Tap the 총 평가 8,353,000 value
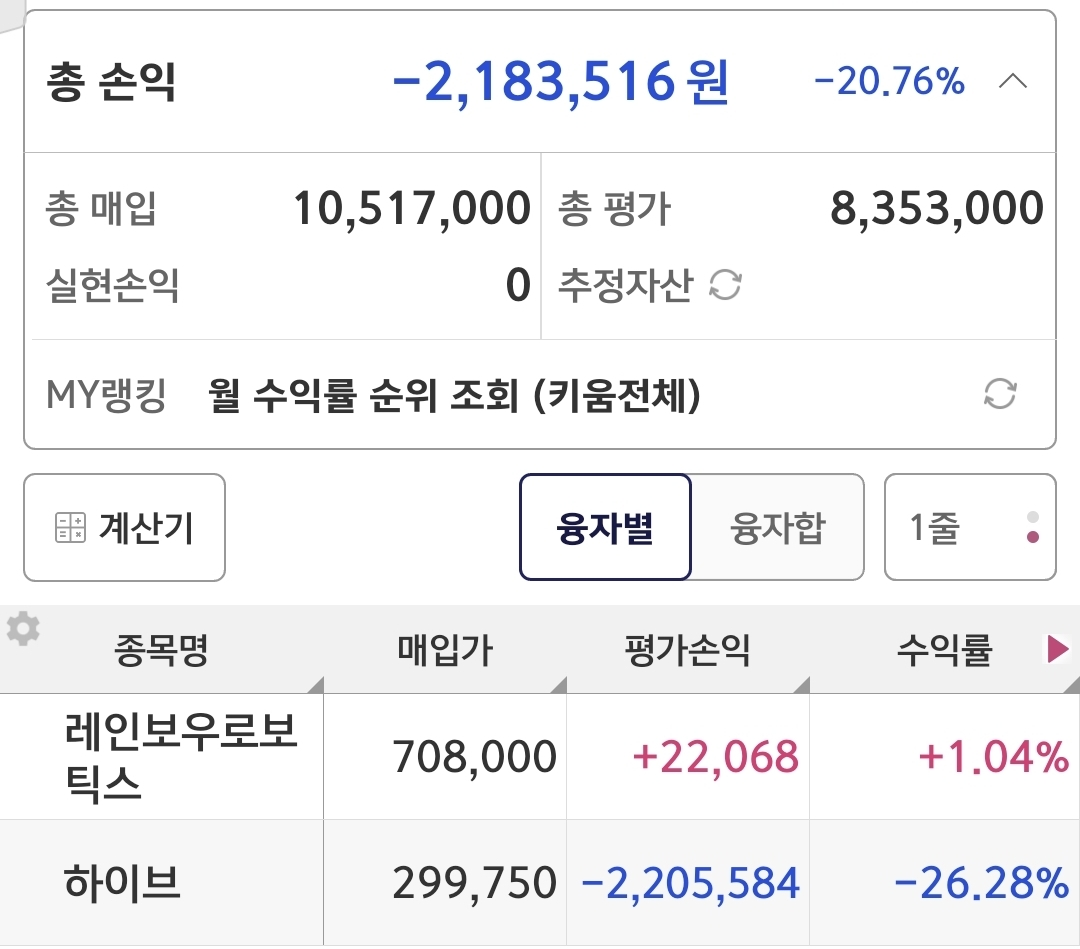The image size is (1080, 949). pyautogui.click(x=937, y=208)
